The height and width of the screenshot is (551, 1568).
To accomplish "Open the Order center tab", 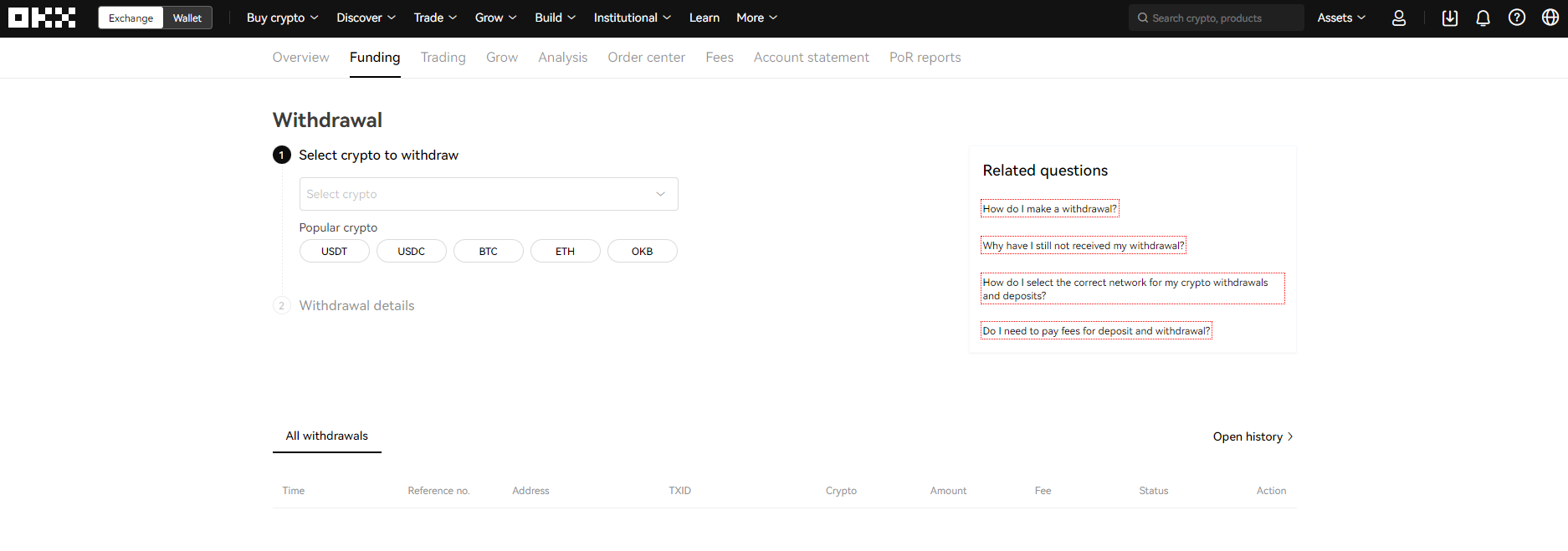I will (x=647, y=58).
